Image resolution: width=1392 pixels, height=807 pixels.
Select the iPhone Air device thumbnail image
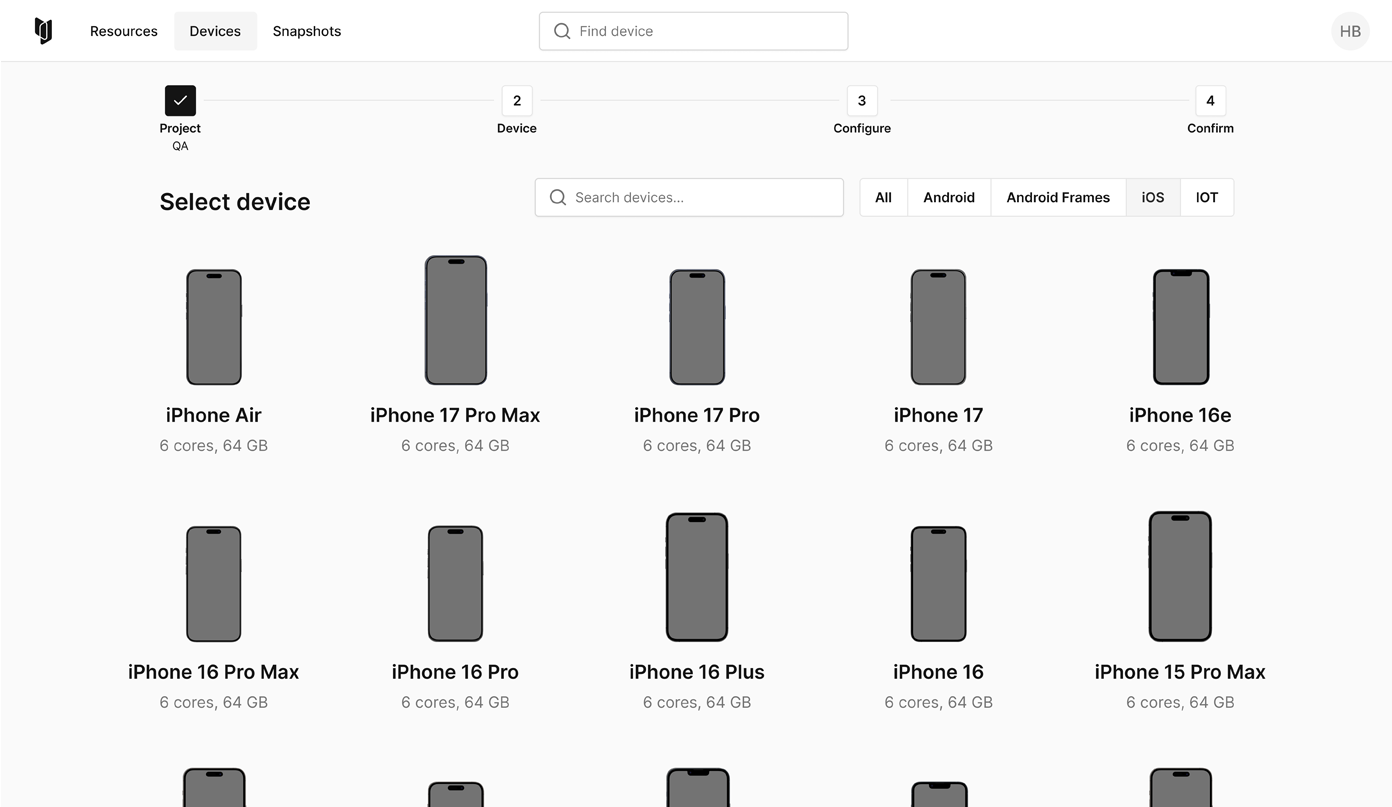pos(213,326)
